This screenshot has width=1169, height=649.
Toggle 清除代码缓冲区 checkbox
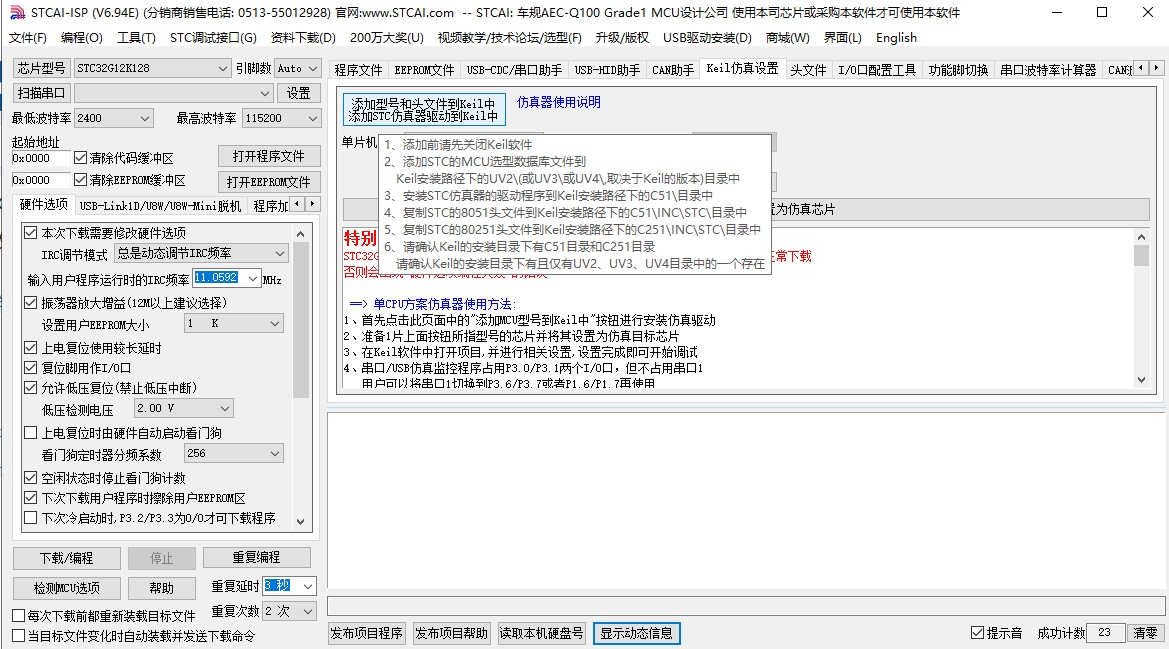click(81, 158)
